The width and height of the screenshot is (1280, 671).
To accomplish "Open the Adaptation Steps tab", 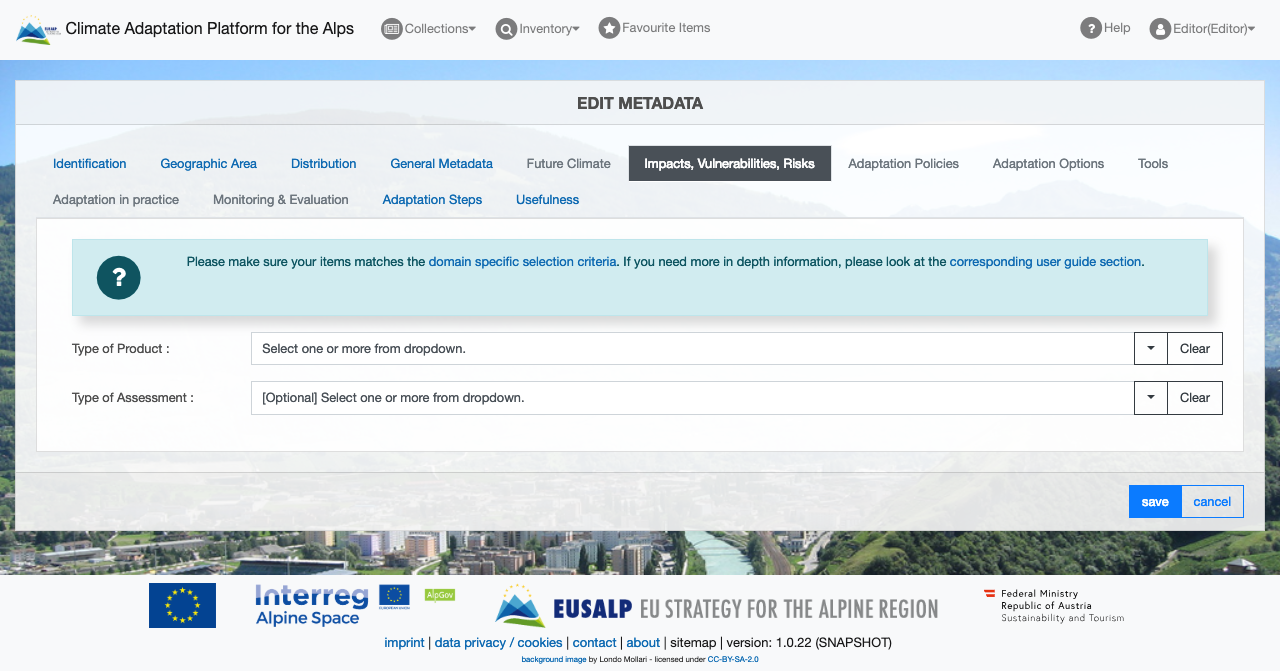I will click(x=432, y=200).
